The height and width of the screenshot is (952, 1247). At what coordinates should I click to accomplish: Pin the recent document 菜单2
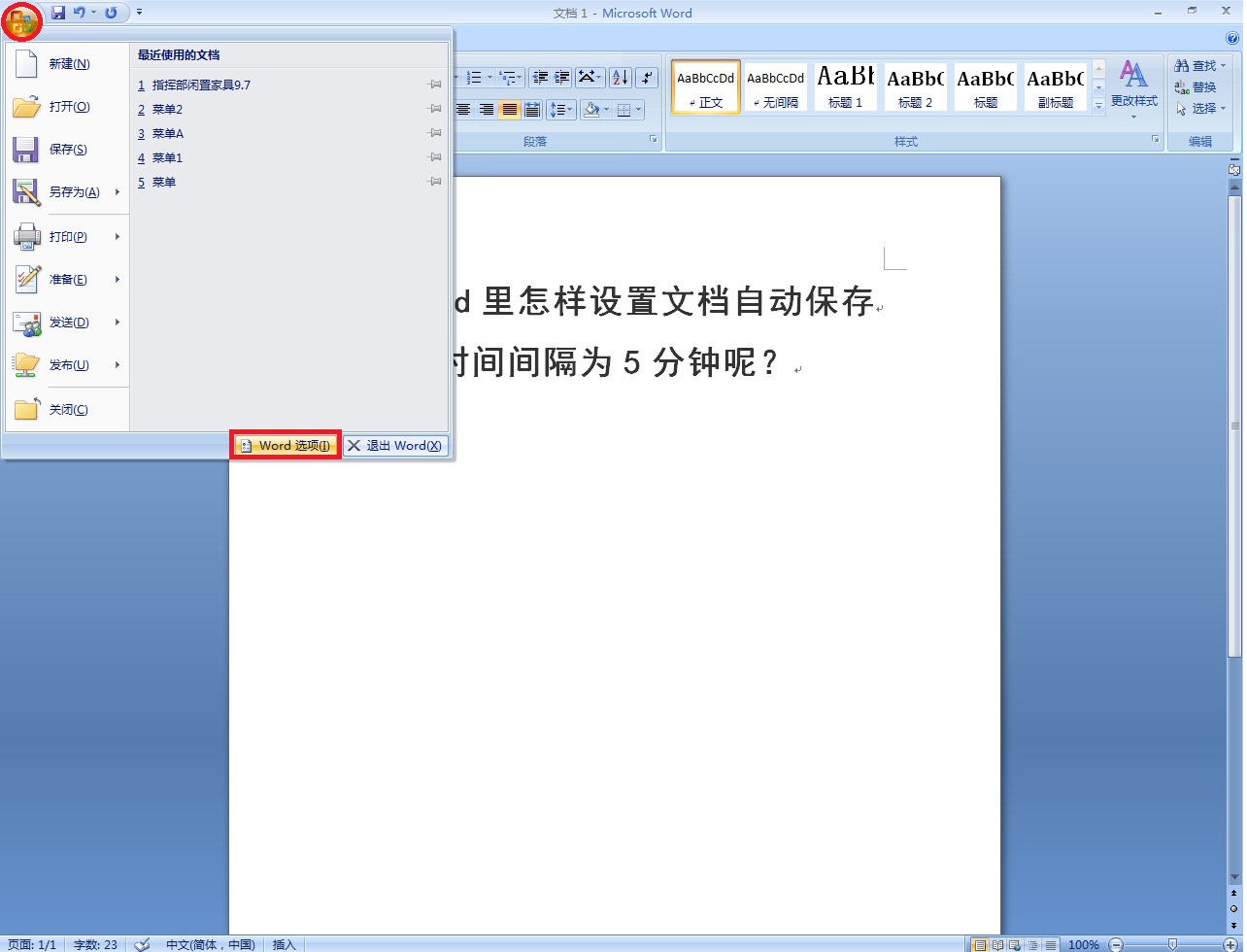pyautogui.click(x=435, y=109)
